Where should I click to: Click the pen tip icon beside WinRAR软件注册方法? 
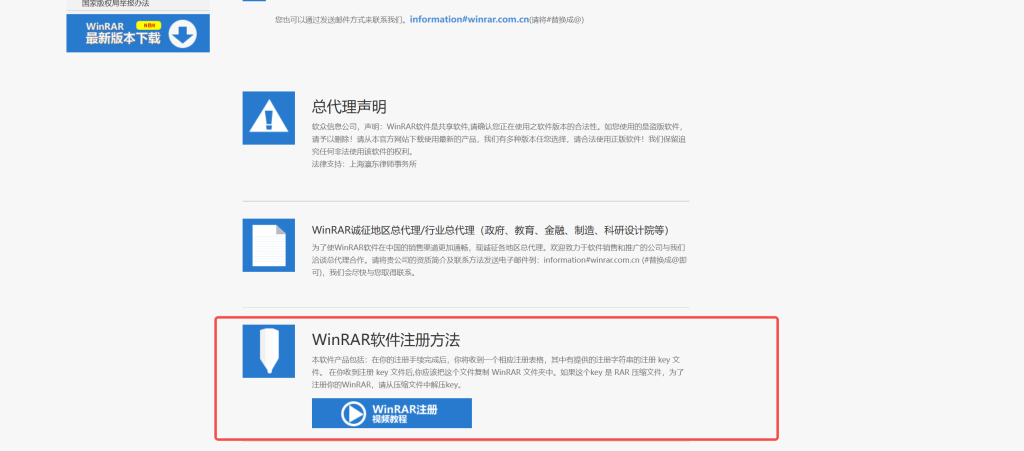pos(268,351)
